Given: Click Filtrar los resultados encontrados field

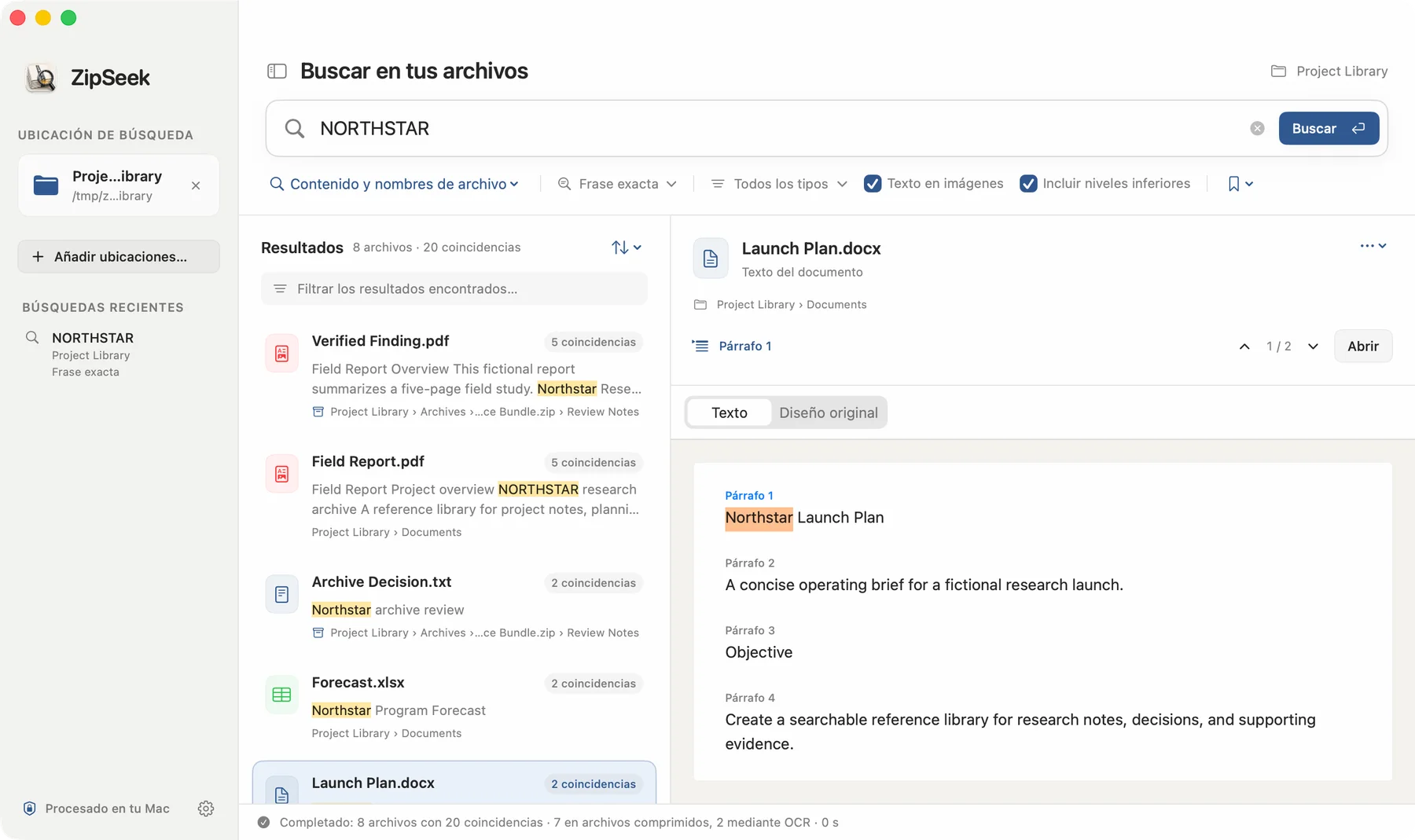Looking at the screenshot, I should pos(454,289).
